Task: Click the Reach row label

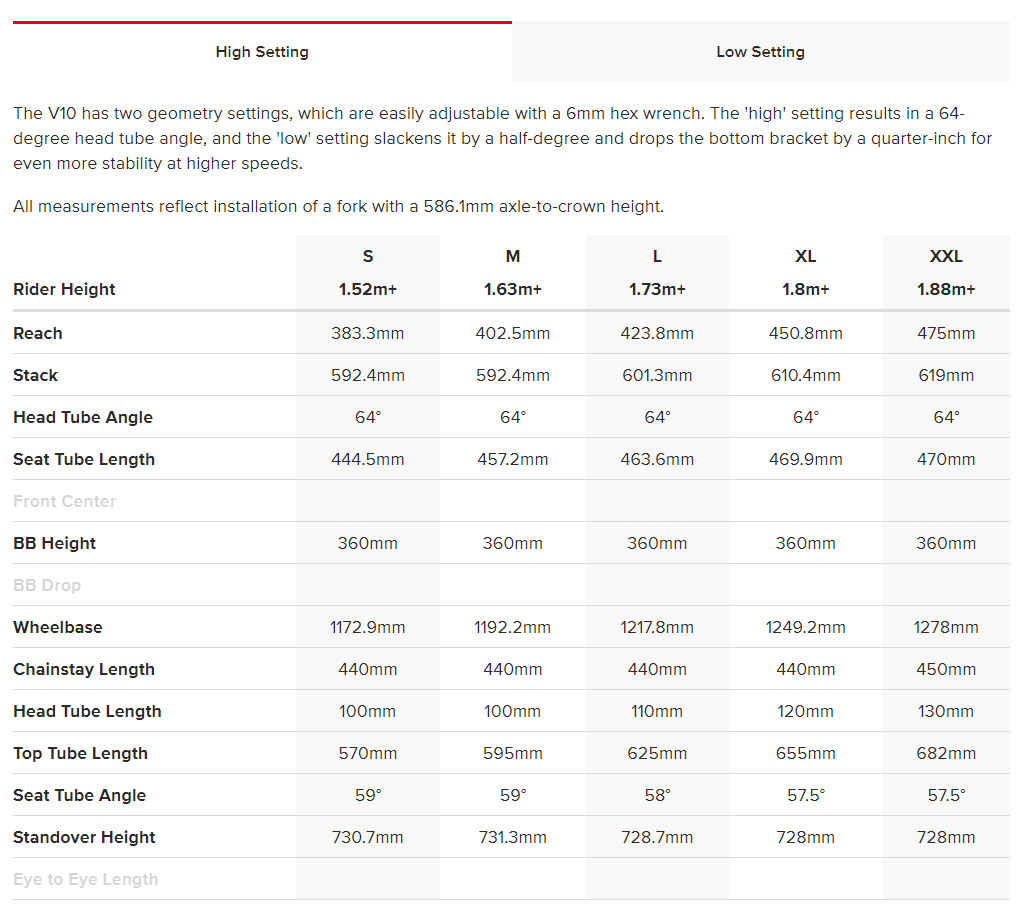Action: click(x=38, y=333)
